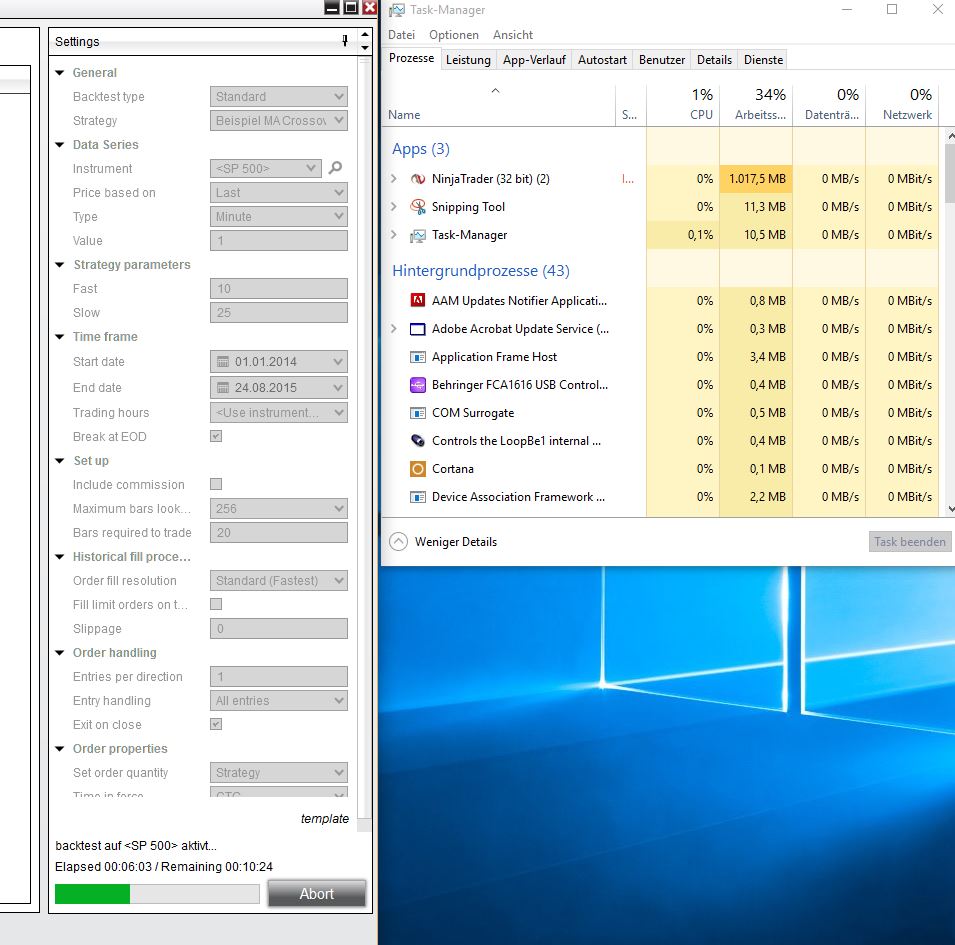955x945 pixels.
Task: Click the Settings panel vertical scrollbar
Action: [x=364, y=438]
